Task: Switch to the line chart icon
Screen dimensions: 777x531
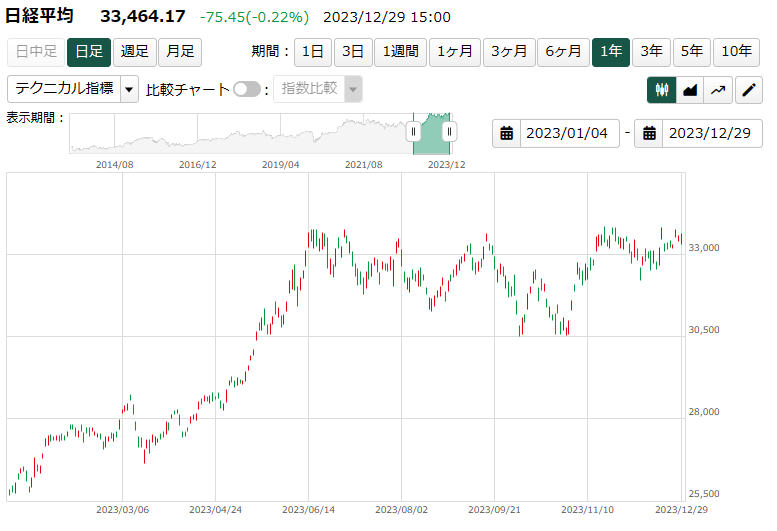Action: click(718, 90)
